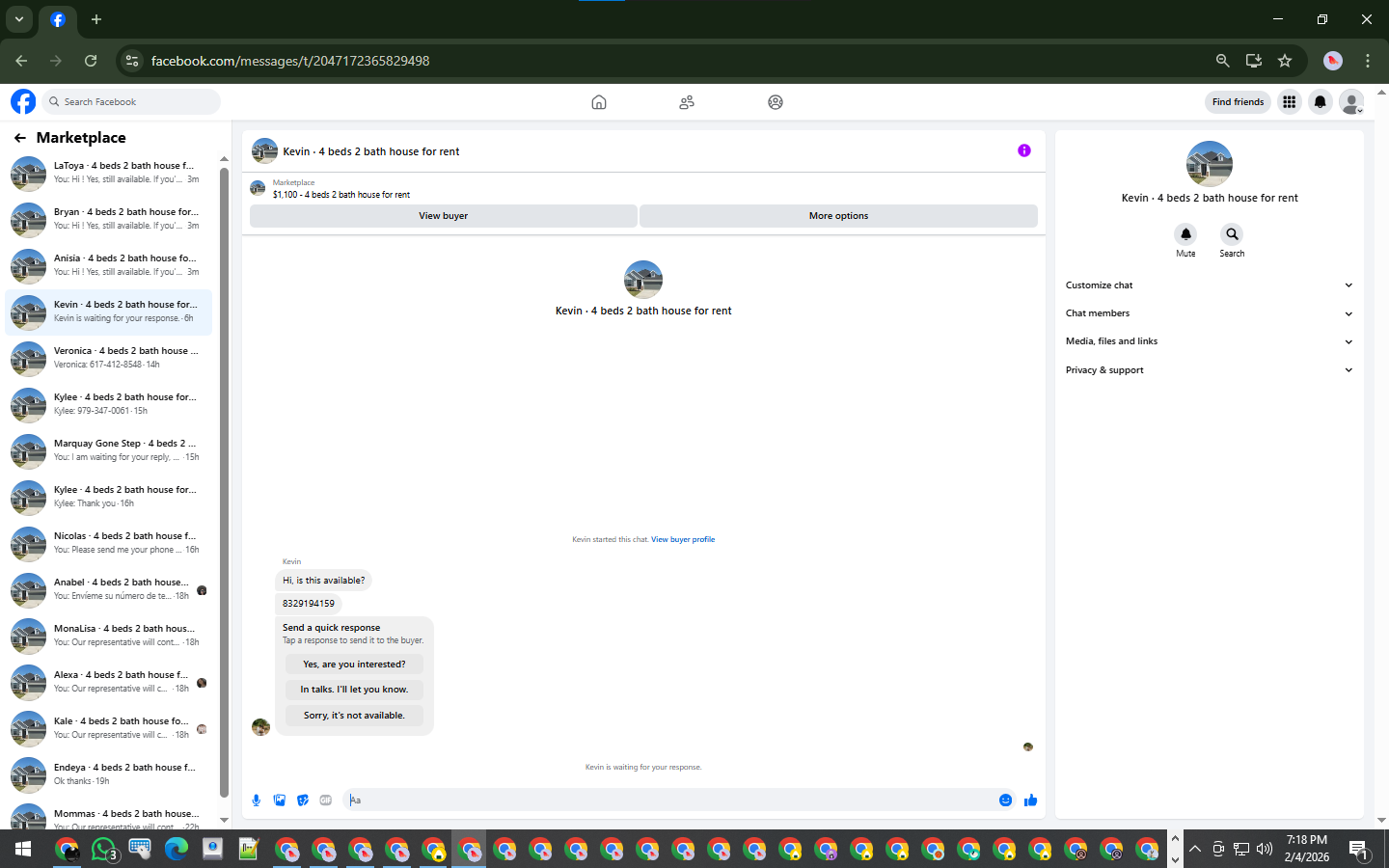Open conversation information purple icon

tap(1024, 150)
